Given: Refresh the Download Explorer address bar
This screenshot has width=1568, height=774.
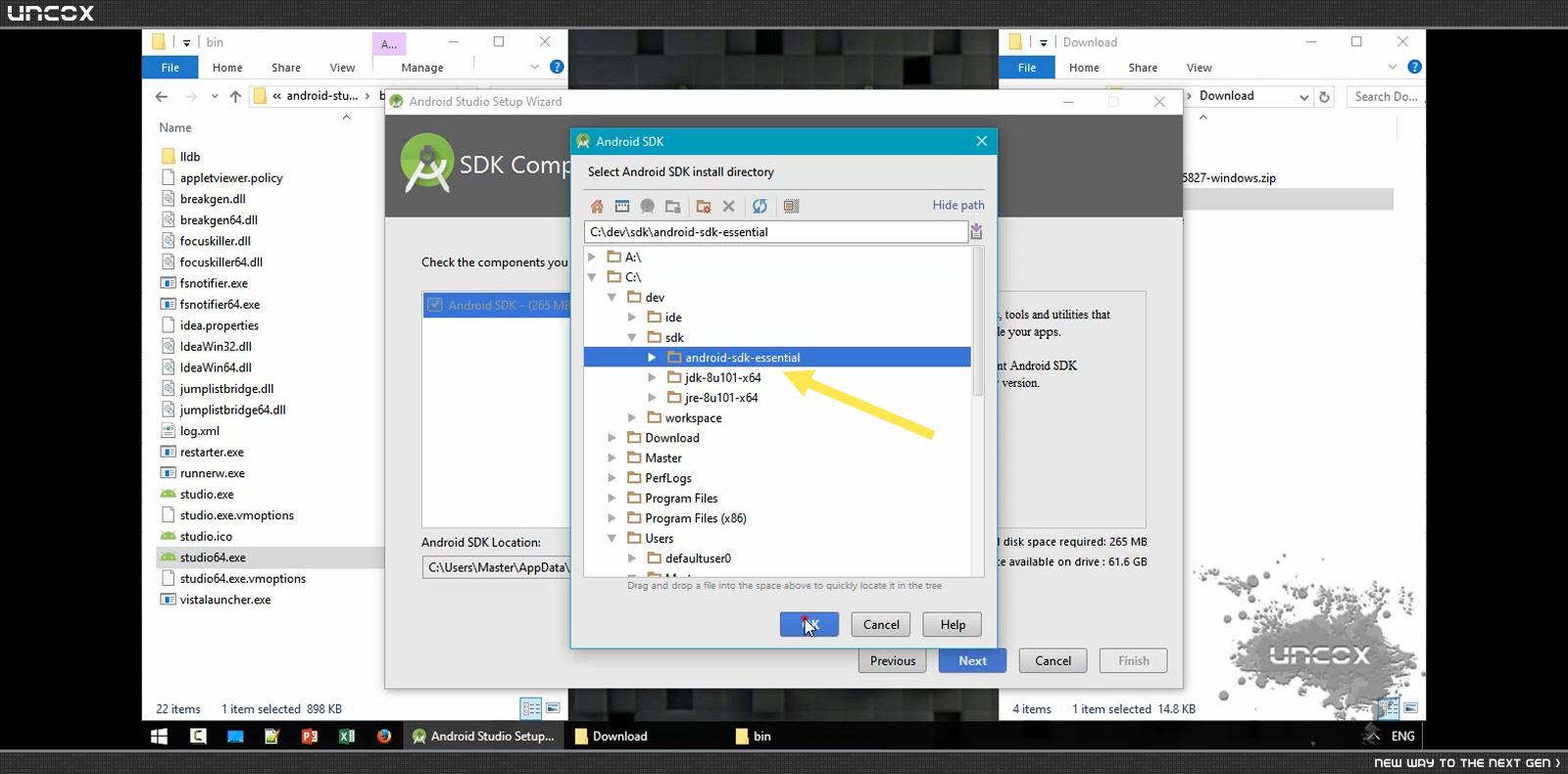Looking at the screenshot, I should (x=1325, y=96).
